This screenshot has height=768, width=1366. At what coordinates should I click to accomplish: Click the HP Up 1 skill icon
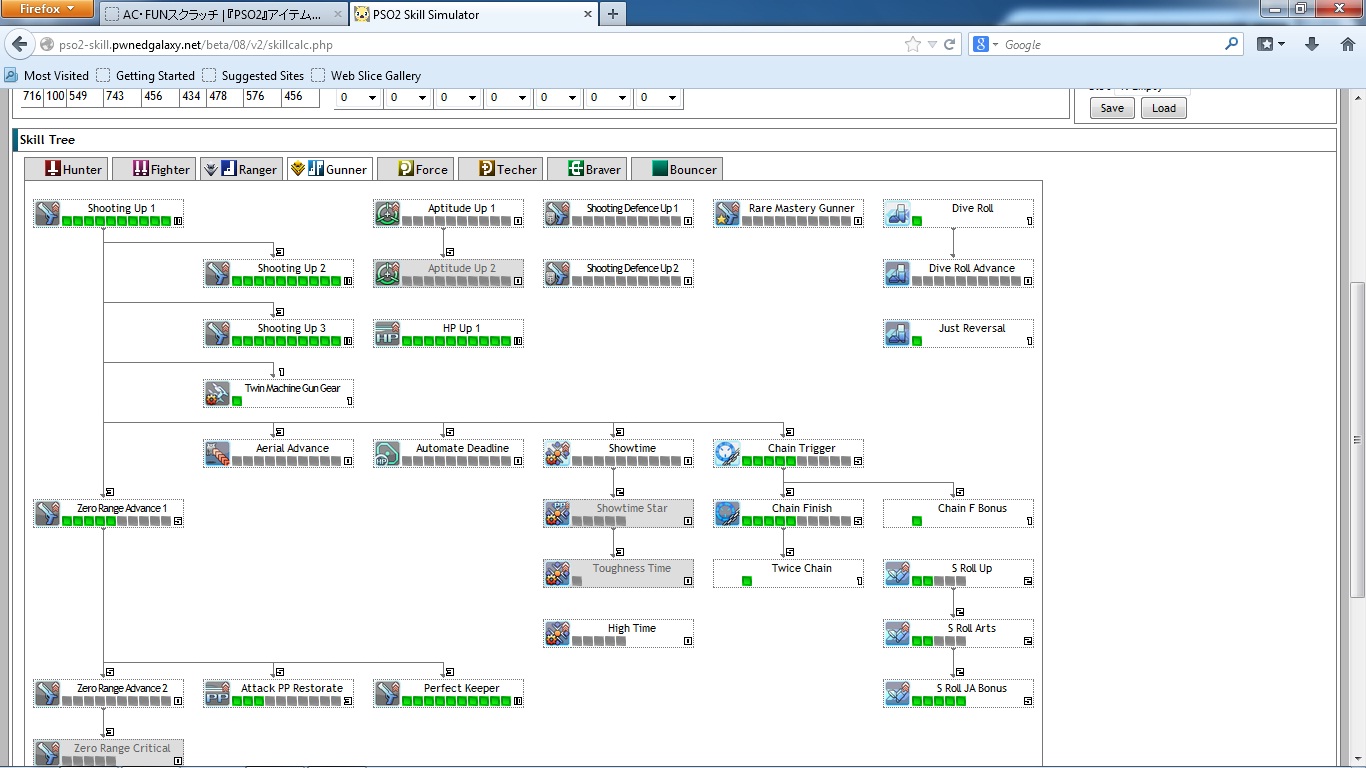click(x=388, y=334)
